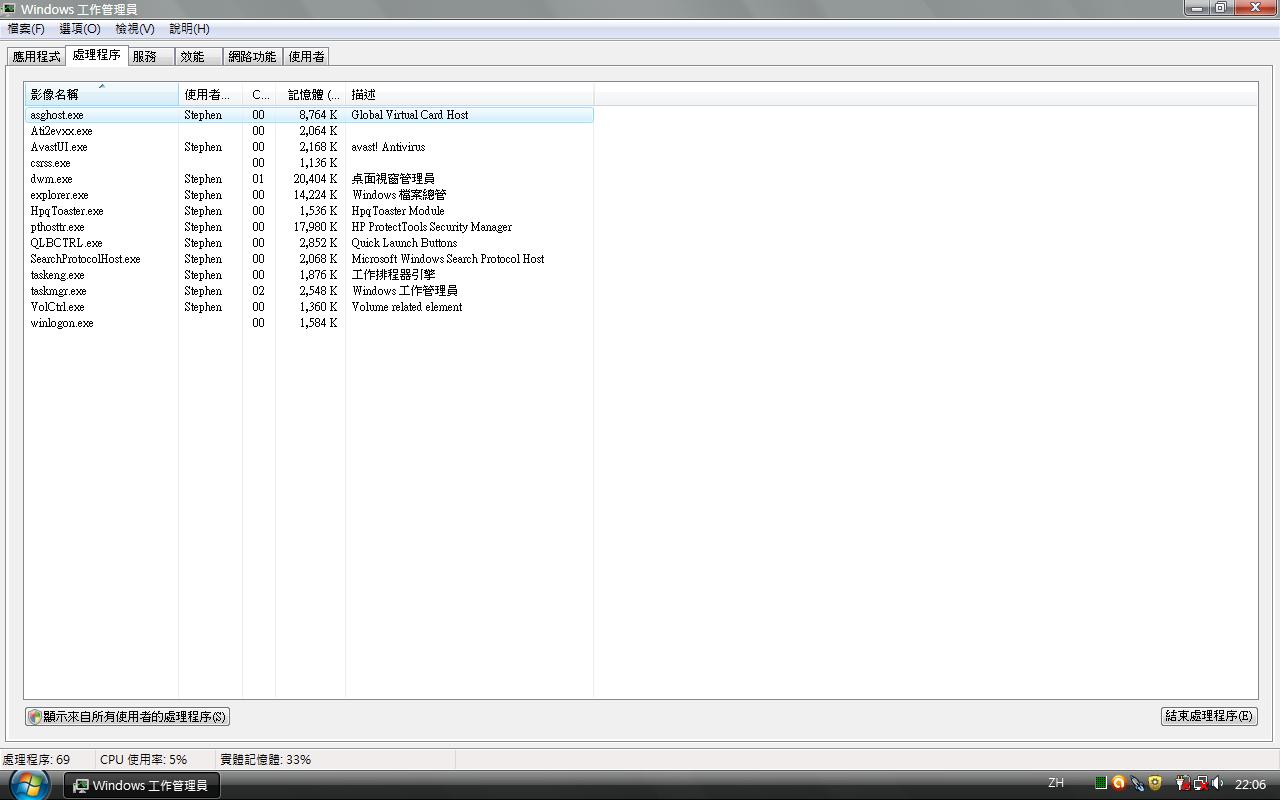The width and height of the screenshot is (1280, 800).
Task: Click the 17,980 K memory value
Action: tap(315, 227)
